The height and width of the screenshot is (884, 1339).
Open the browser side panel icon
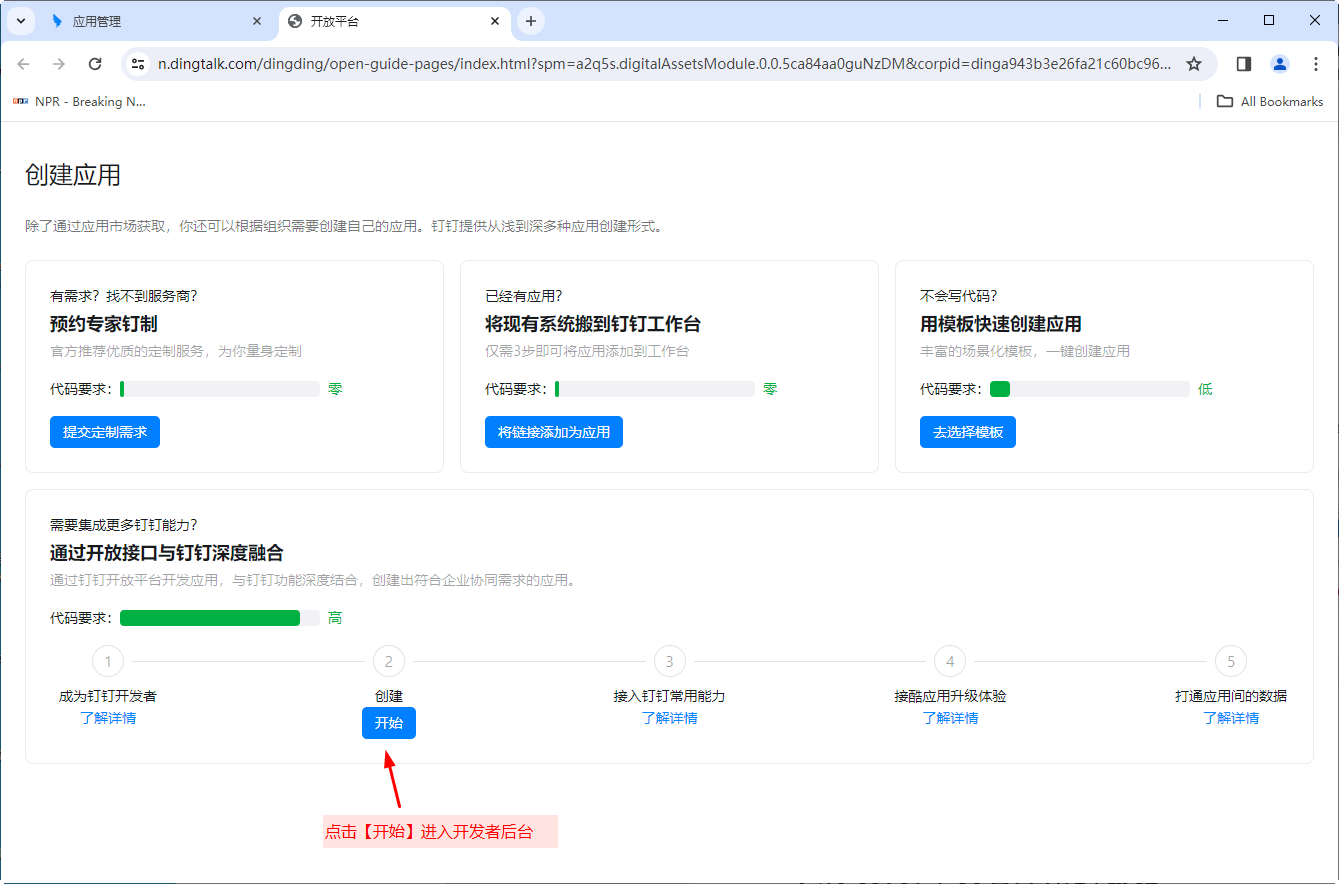click(x=1244, y=64)
